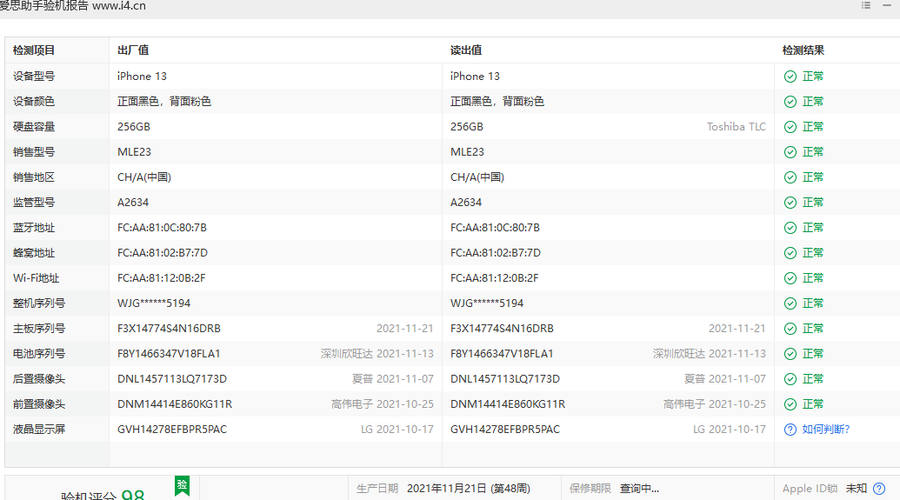Viewport: 900px width, 500px height.
Task: Click the 检测结果 column header
Action: coord(803,51)
